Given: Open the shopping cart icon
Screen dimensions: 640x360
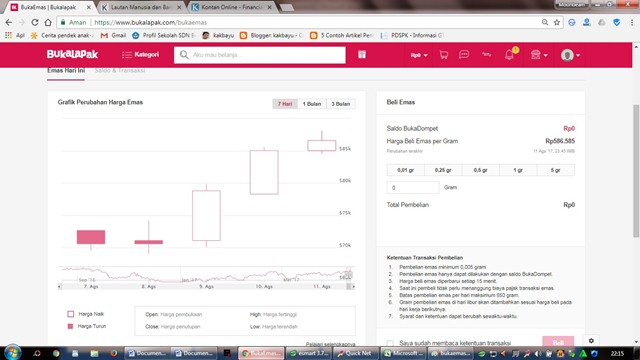Looking at the screenshot, I should click(x=444, y=55).
